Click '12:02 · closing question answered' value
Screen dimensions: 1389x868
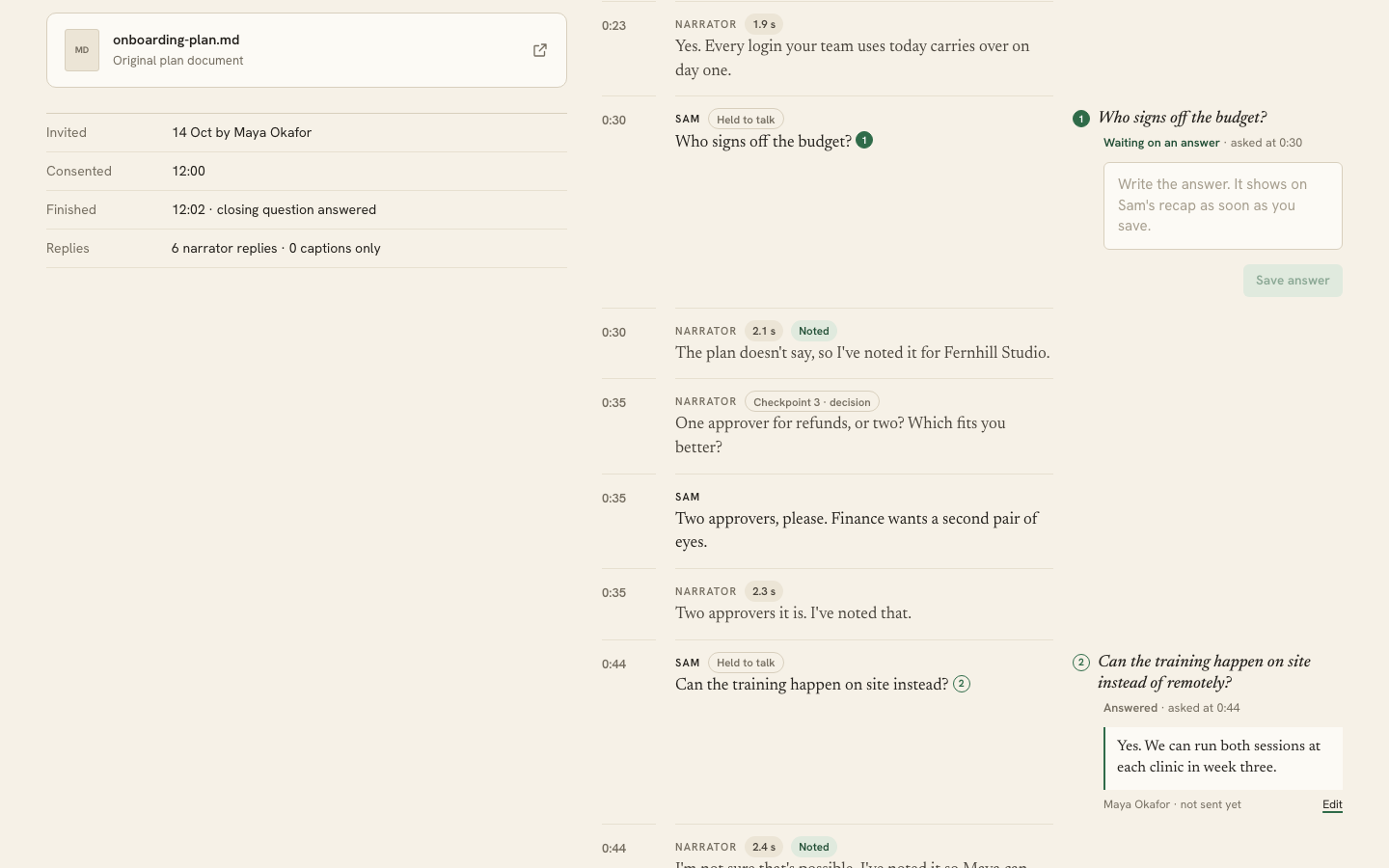tap(274, 209)
